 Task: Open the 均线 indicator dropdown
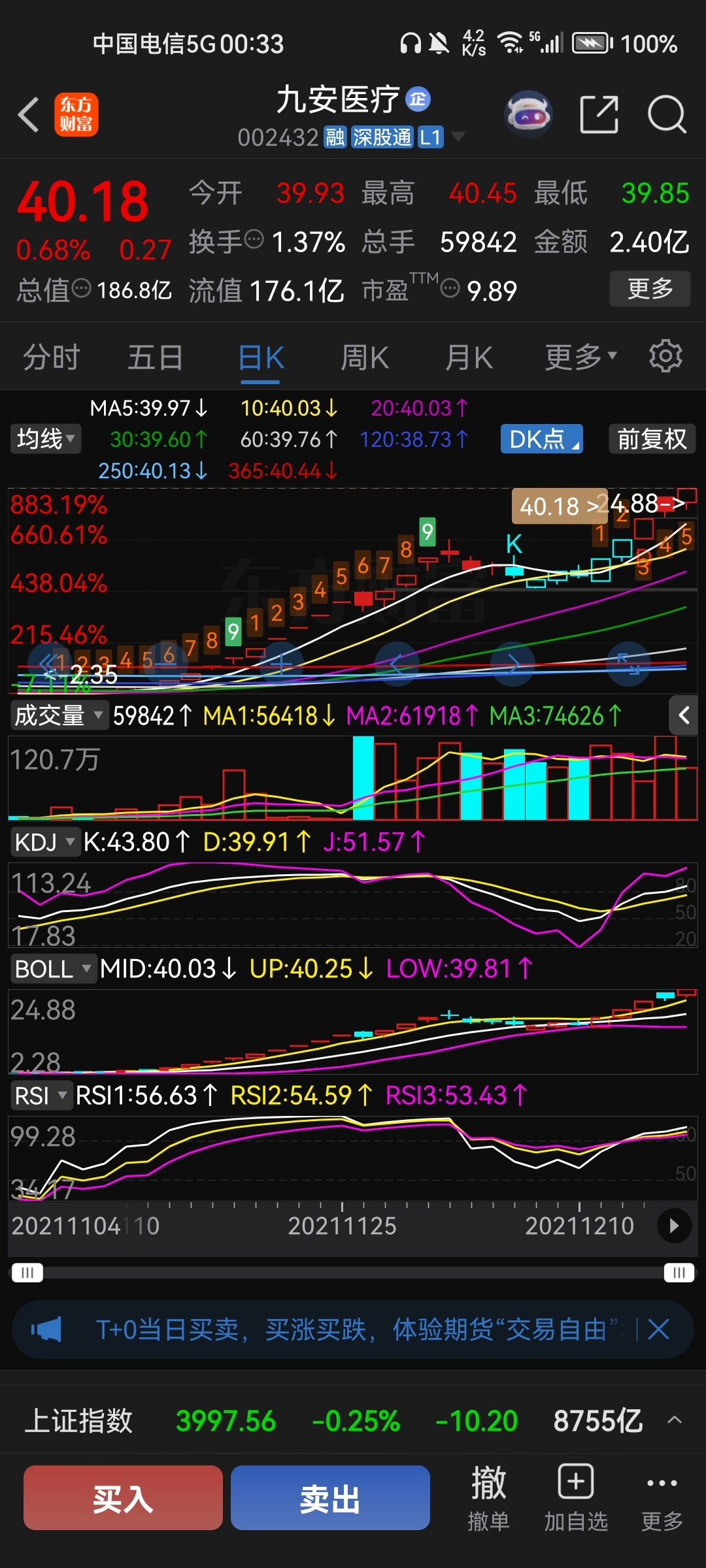pyautogui.click(x=45, y=439)
